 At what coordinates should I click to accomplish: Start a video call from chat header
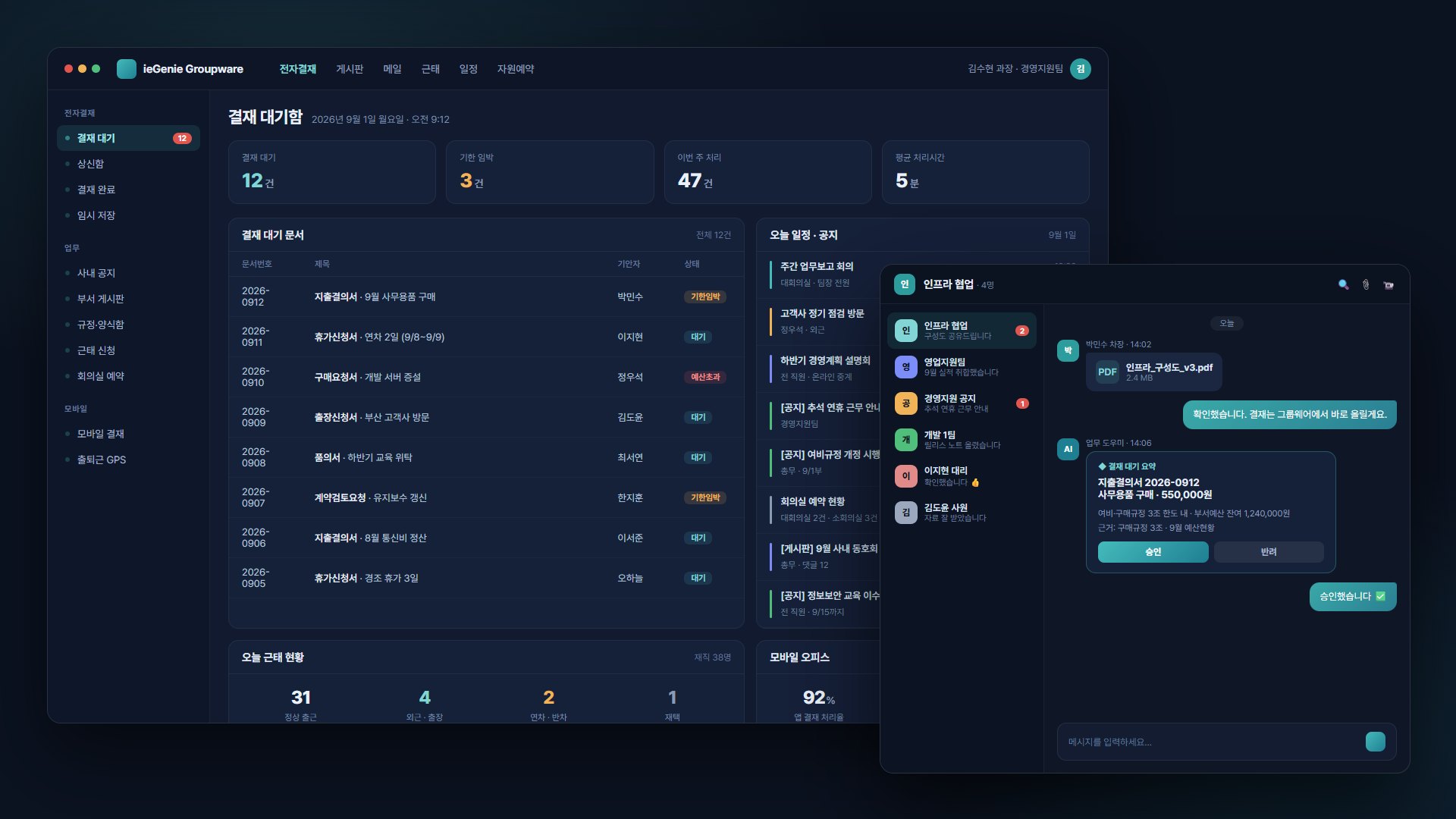(x=1389, y=285)
